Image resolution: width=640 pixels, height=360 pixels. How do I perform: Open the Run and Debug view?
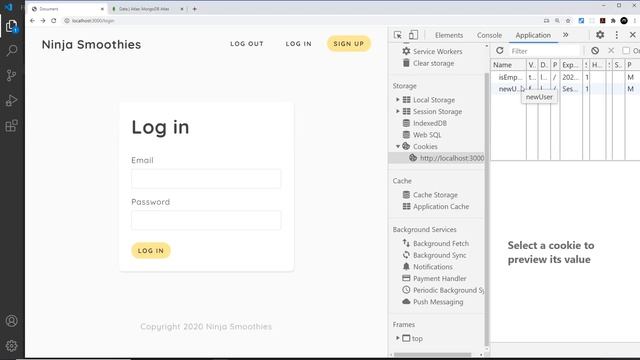11,100
